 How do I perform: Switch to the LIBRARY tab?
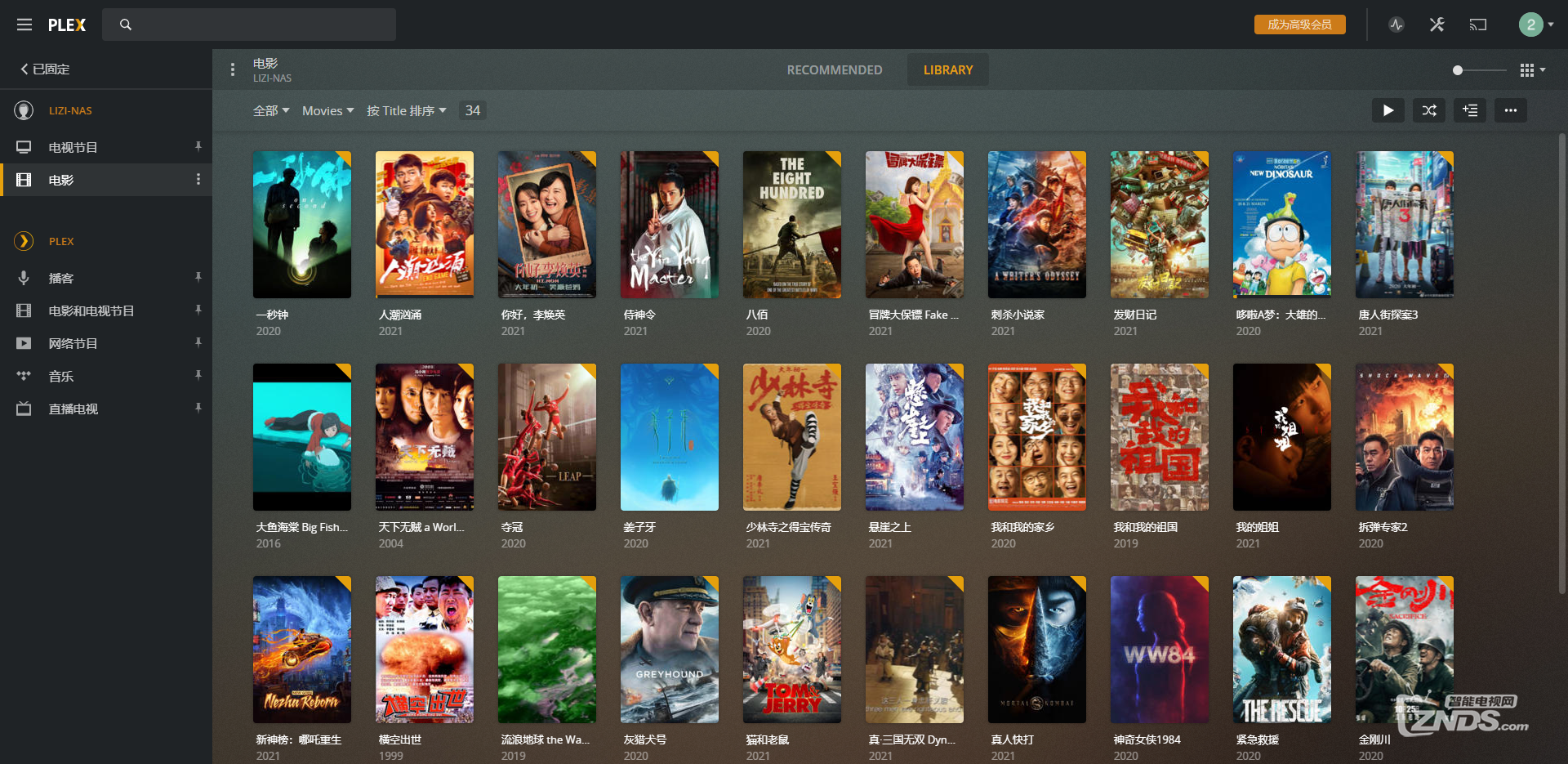click(948, 70)
